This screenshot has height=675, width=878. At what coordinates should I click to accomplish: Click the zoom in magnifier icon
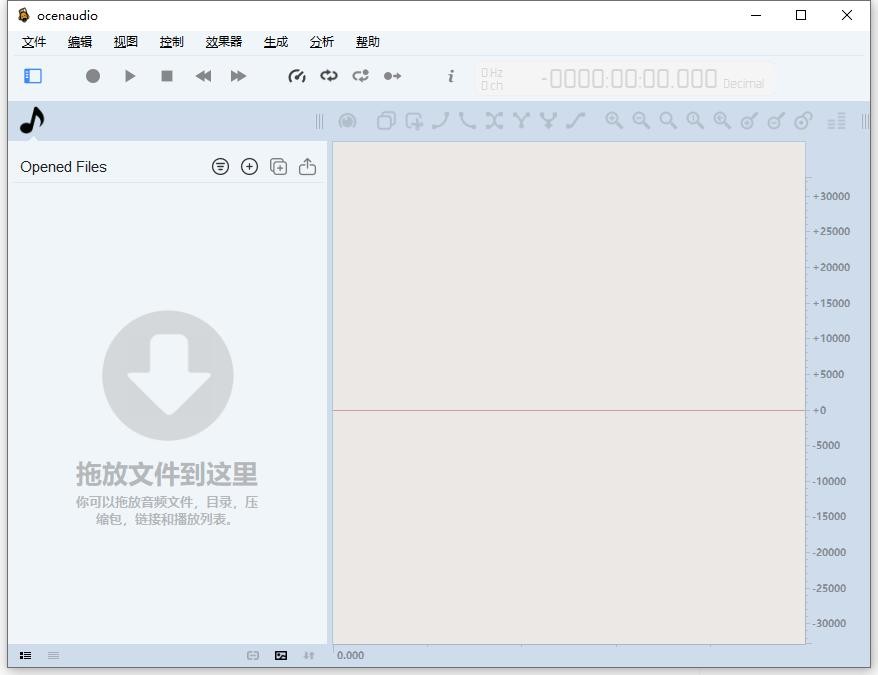614,120
